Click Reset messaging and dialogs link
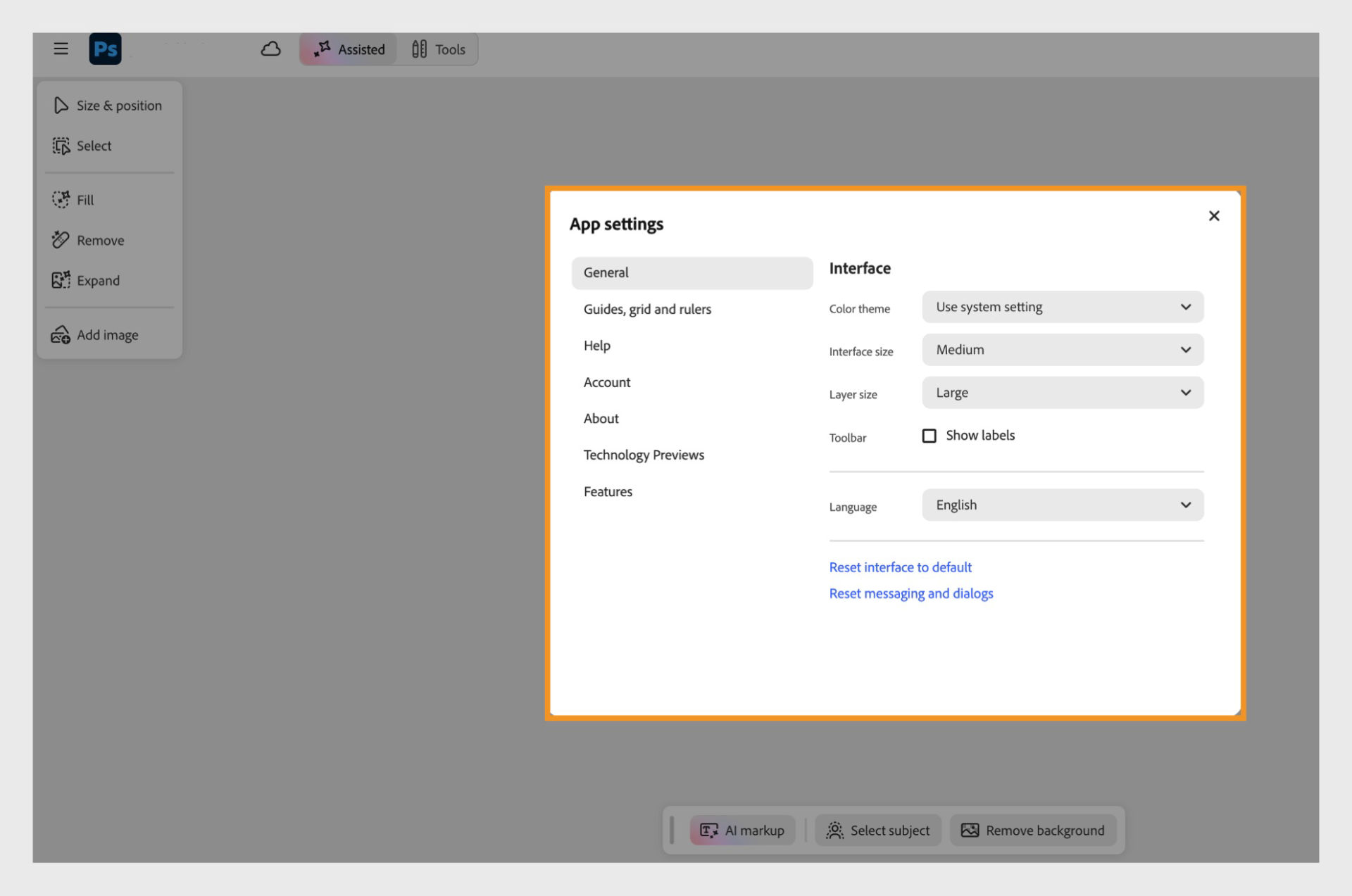 pos(910,593)
